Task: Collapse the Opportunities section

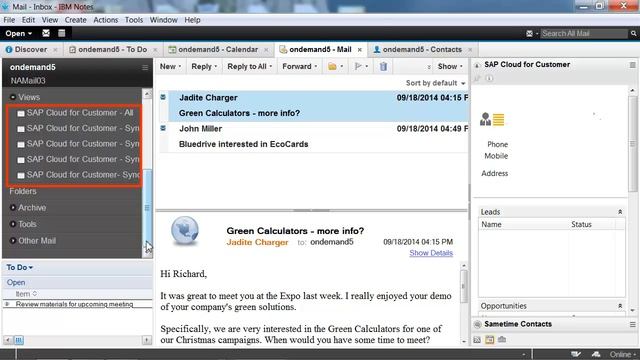Action: [620, 306]
